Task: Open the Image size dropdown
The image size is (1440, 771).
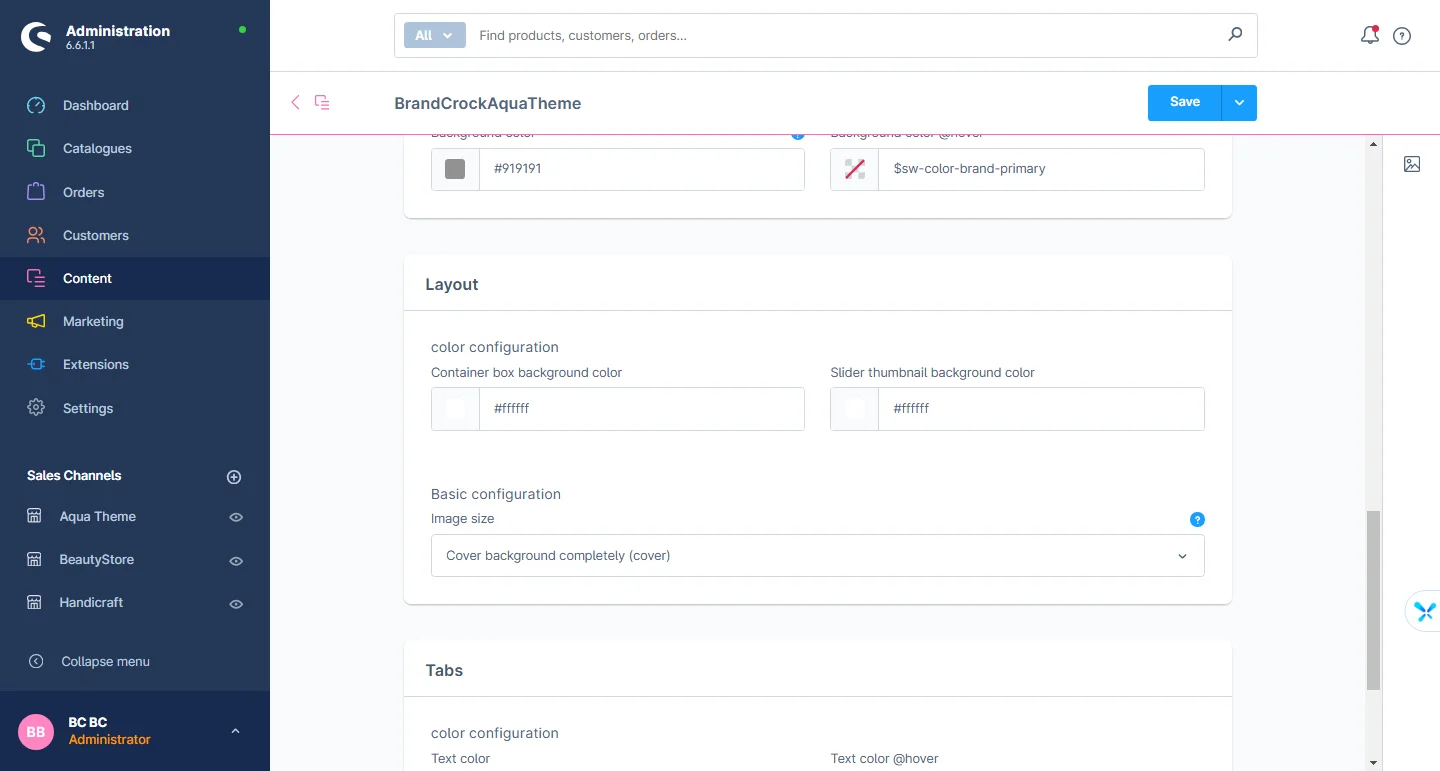Action: (817, 556)
